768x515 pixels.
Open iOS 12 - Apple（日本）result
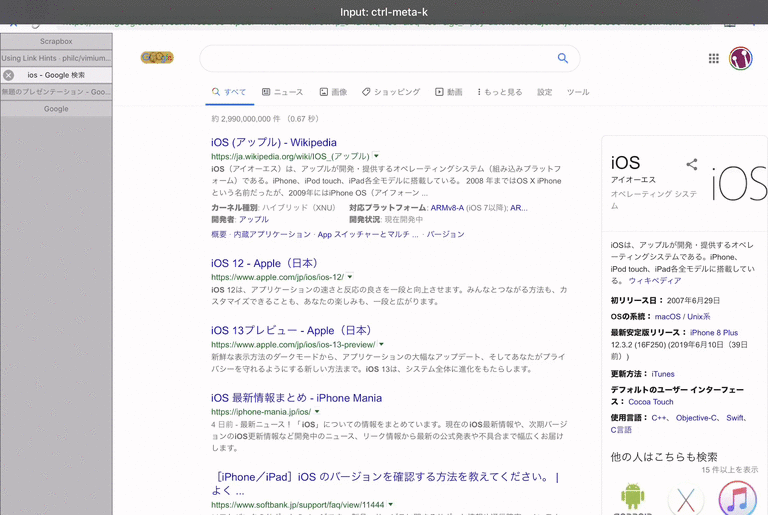264,263
